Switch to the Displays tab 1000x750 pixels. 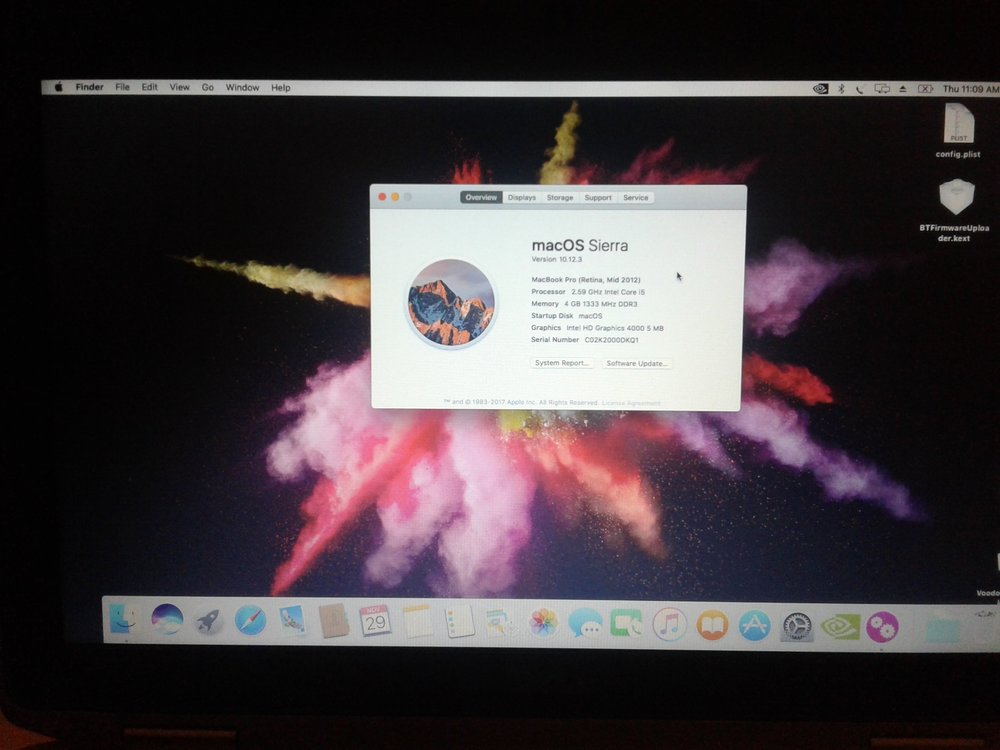522,198
